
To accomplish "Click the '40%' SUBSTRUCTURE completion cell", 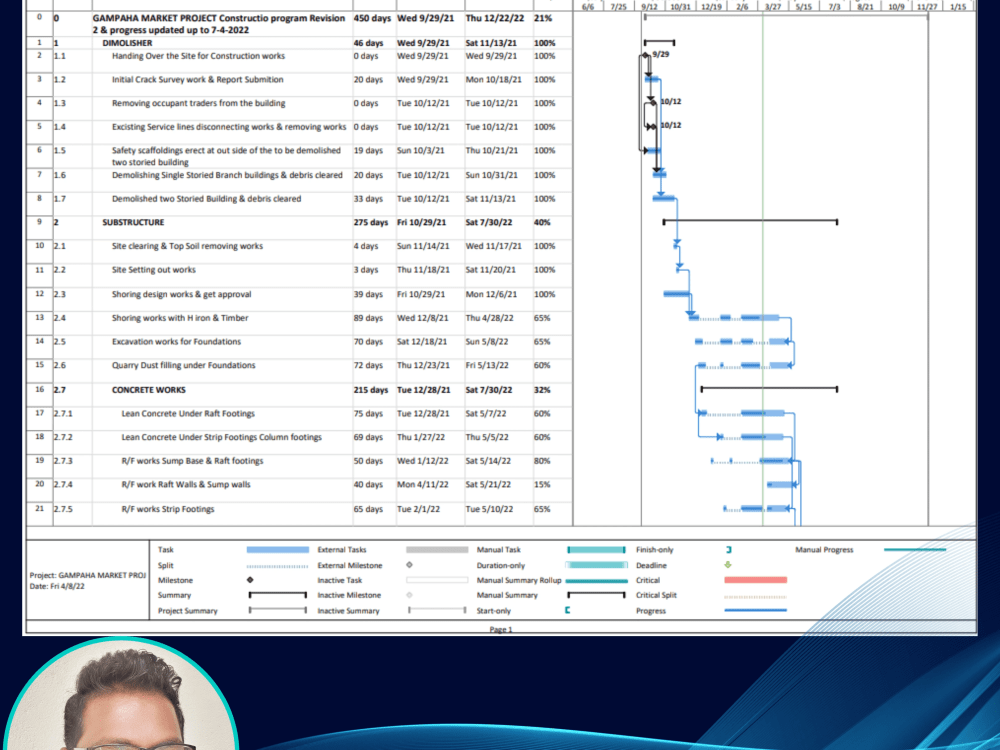I will (543, 223).
